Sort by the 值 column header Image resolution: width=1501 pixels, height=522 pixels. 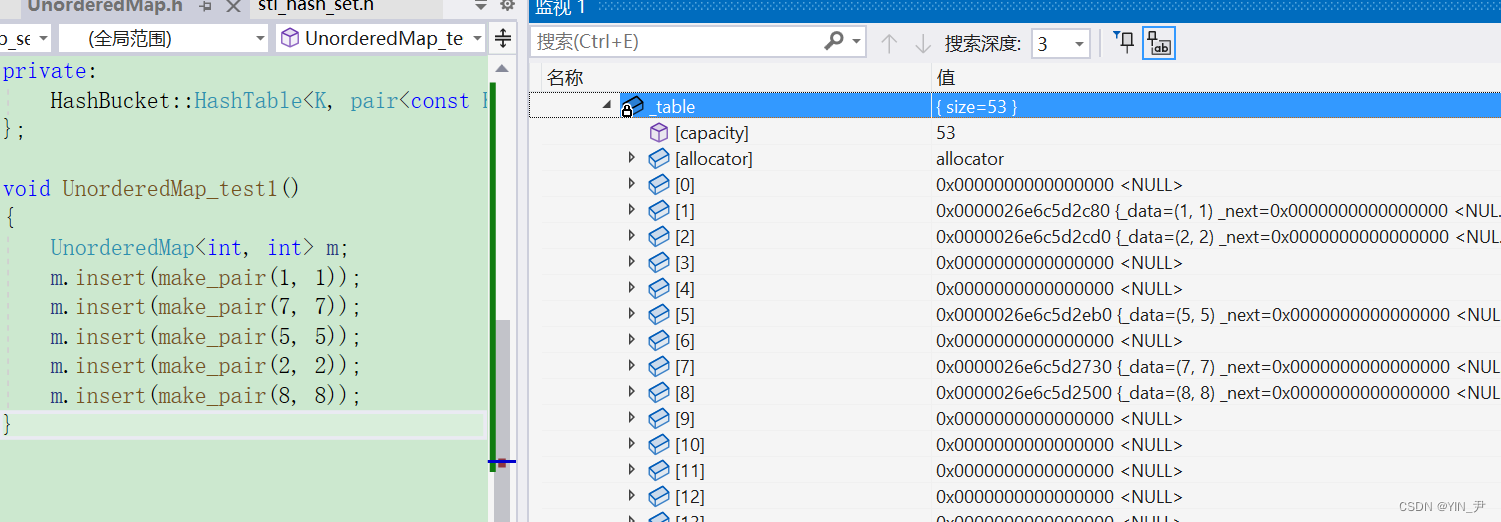point(945,77)
